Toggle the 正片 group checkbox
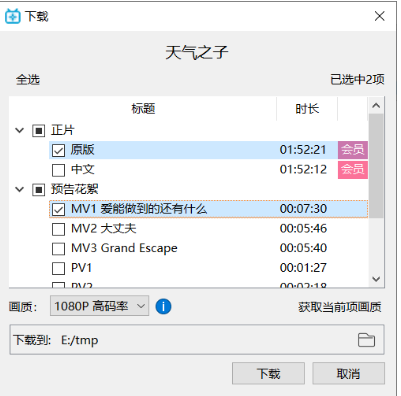This screenshot has height=396, width=401. tap(38, 131)
